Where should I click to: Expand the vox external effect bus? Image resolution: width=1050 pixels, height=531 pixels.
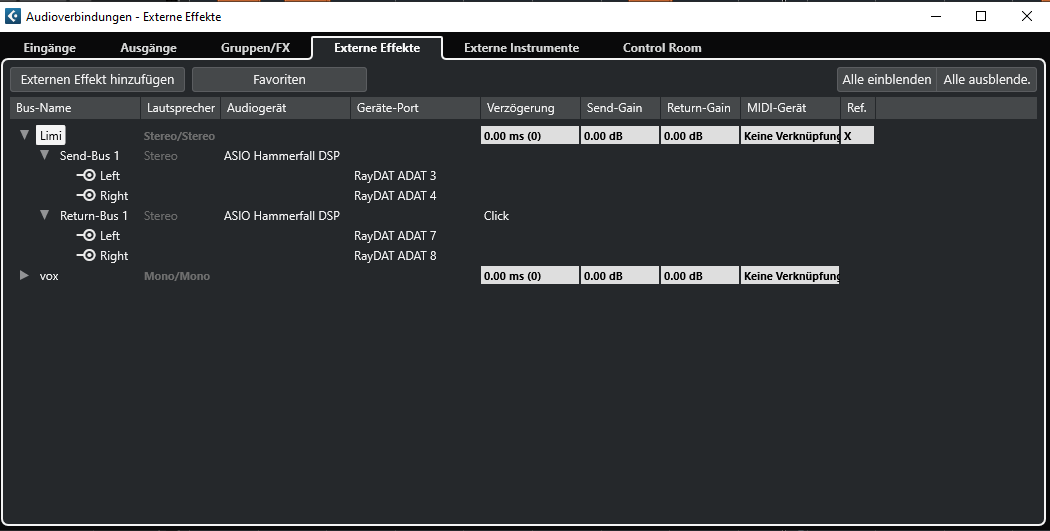click(25, 276)
